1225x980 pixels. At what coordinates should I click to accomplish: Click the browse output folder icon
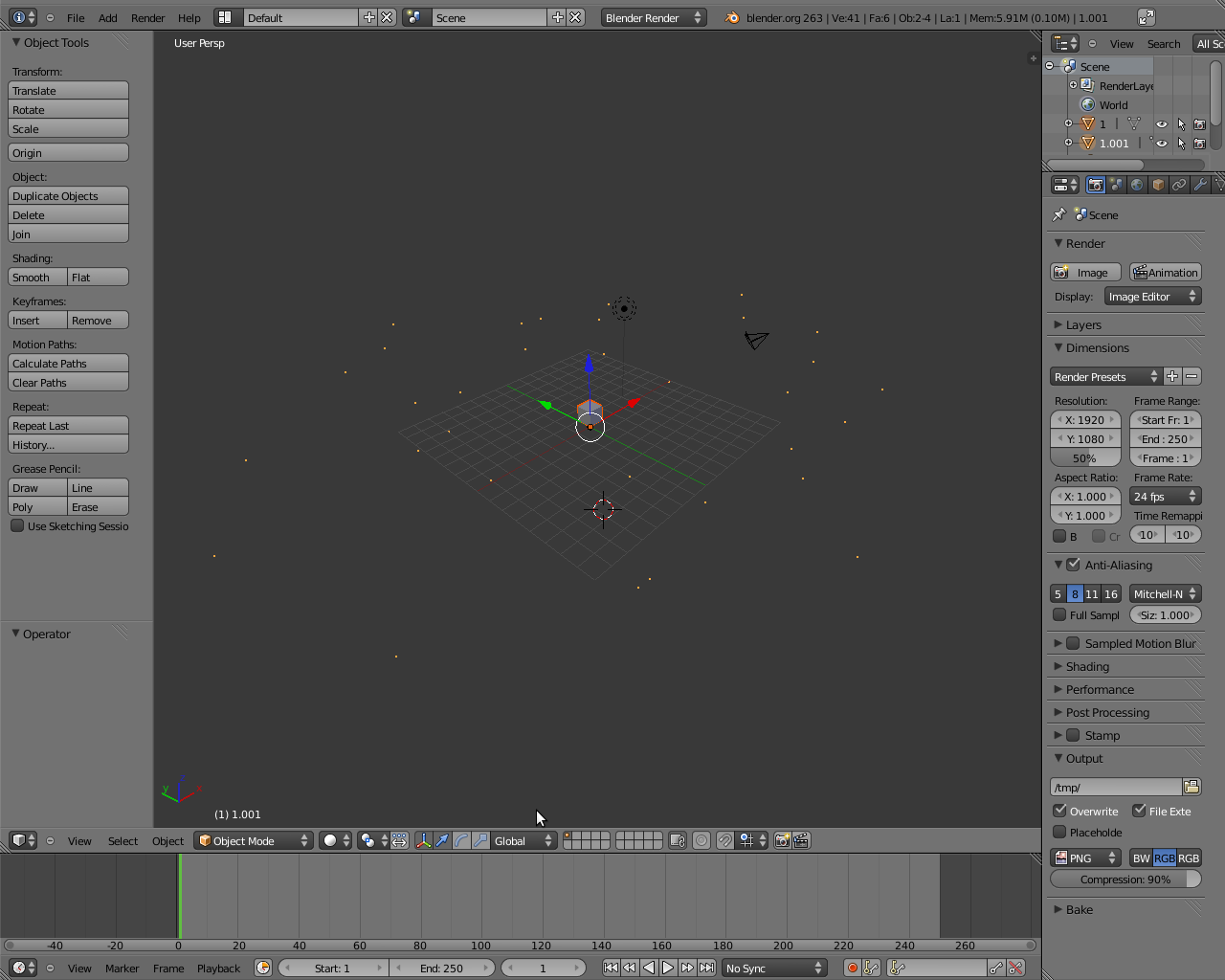pyautogui.click(x=1192, y=787)
